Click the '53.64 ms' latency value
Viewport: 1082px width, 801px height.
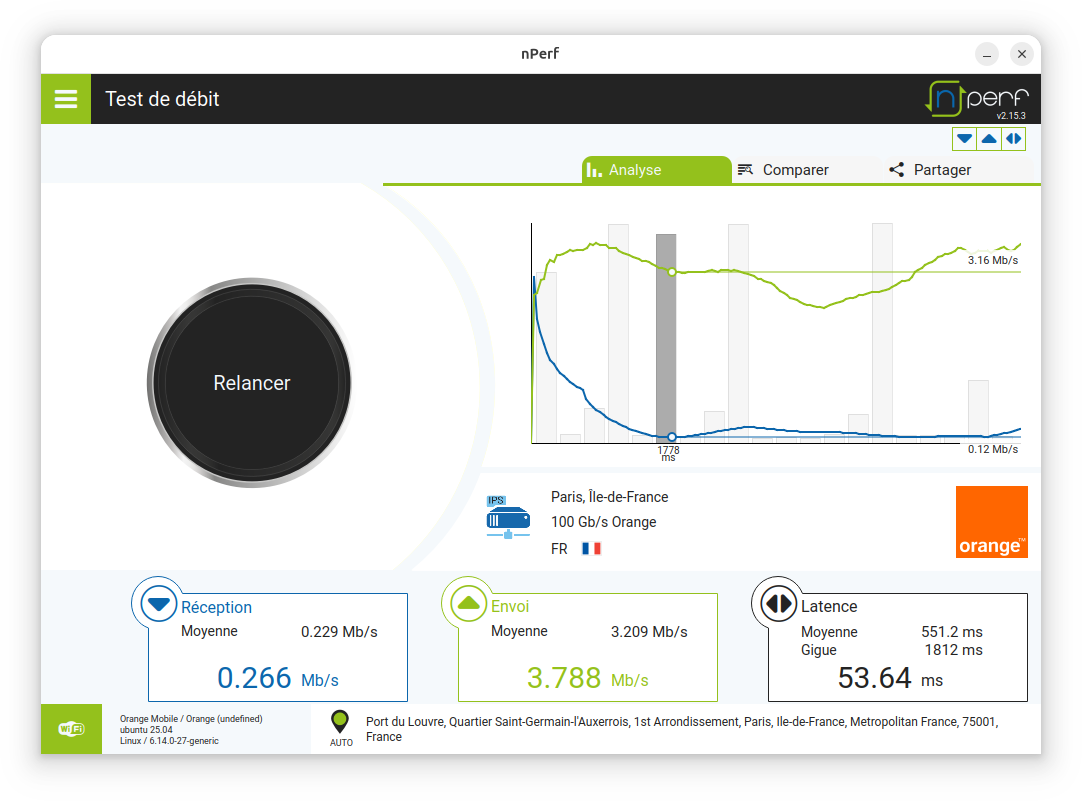[890, 678]
